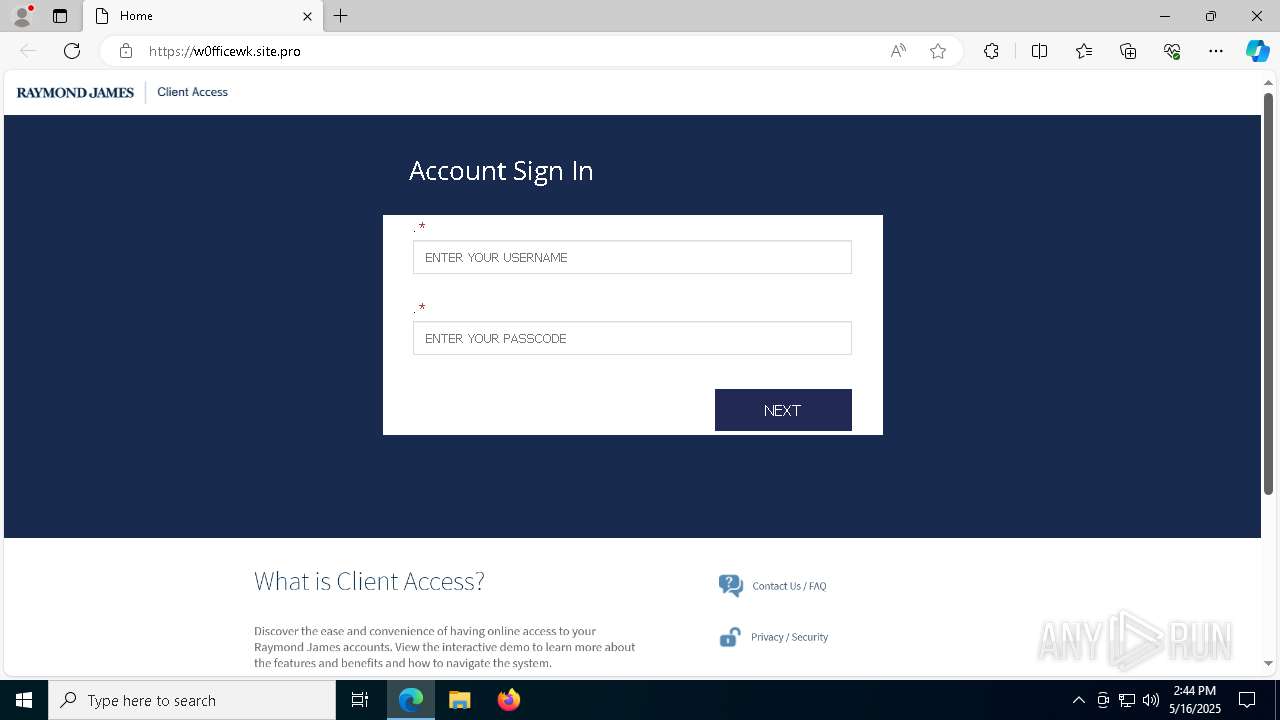This screenshot has width=1280, height=720.
Task: Open Task View on taskbar
Action: point(360,700)
